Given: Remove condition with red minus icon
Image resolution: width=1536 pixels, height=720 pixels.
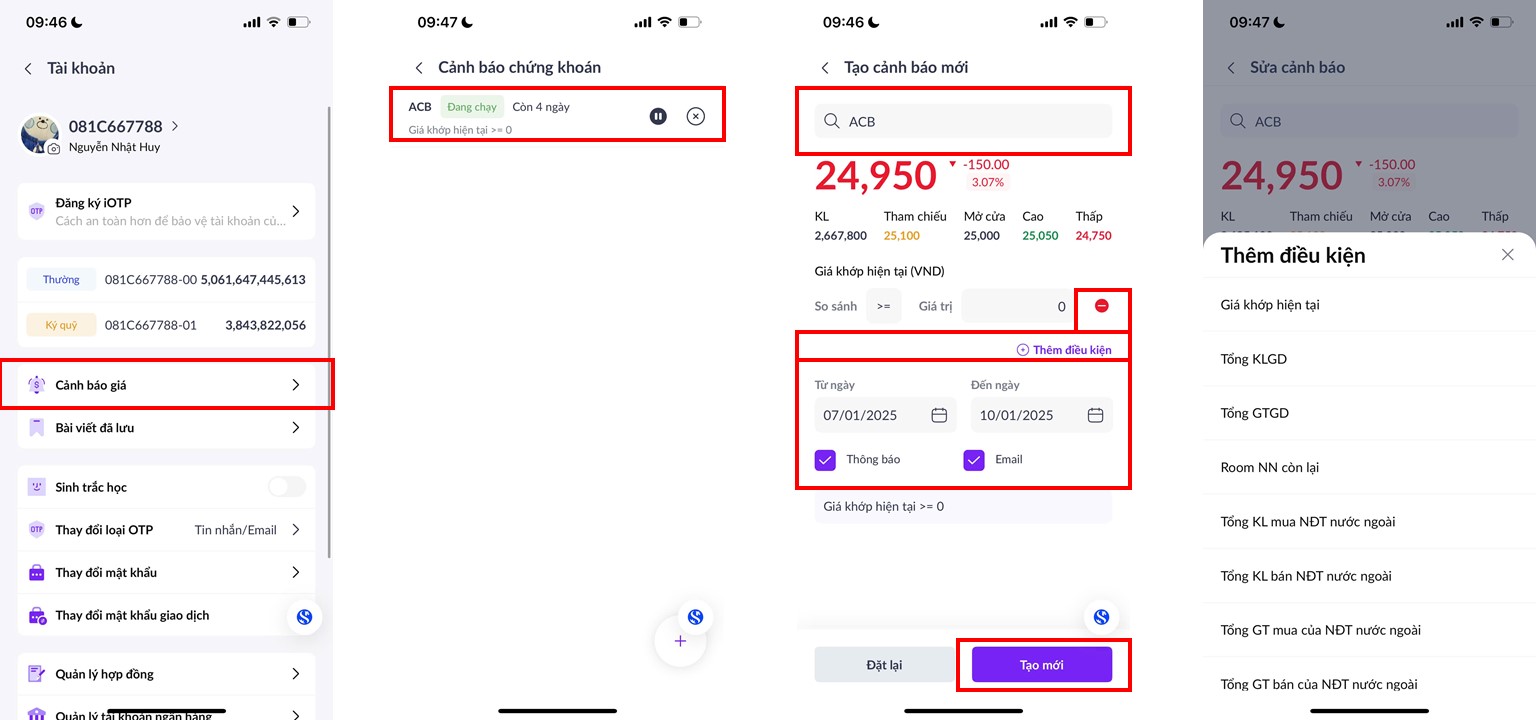Looking at the screenshot, I should 1101,306.
